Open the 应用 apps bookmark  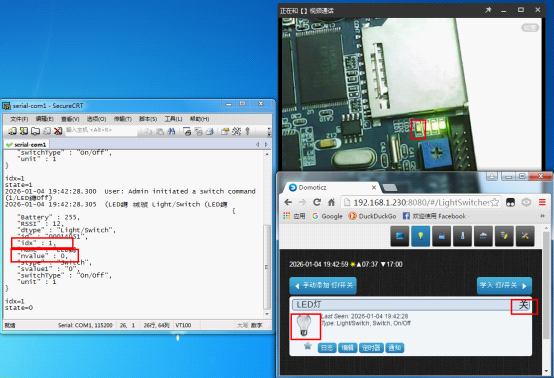tap(294, 216)
